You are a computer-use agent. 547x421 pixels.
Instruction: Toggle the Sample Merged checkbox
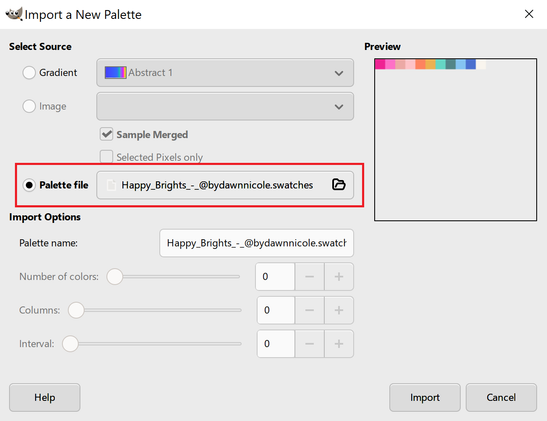pos(106,134)
